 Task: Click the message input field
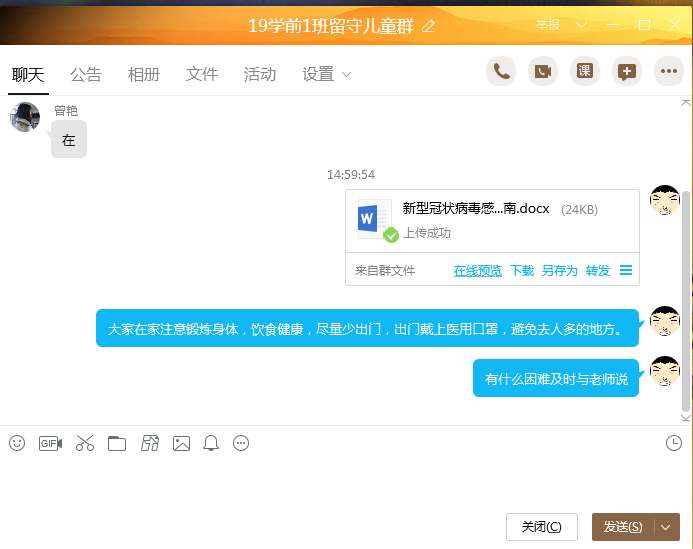click(x=346, y=483)
